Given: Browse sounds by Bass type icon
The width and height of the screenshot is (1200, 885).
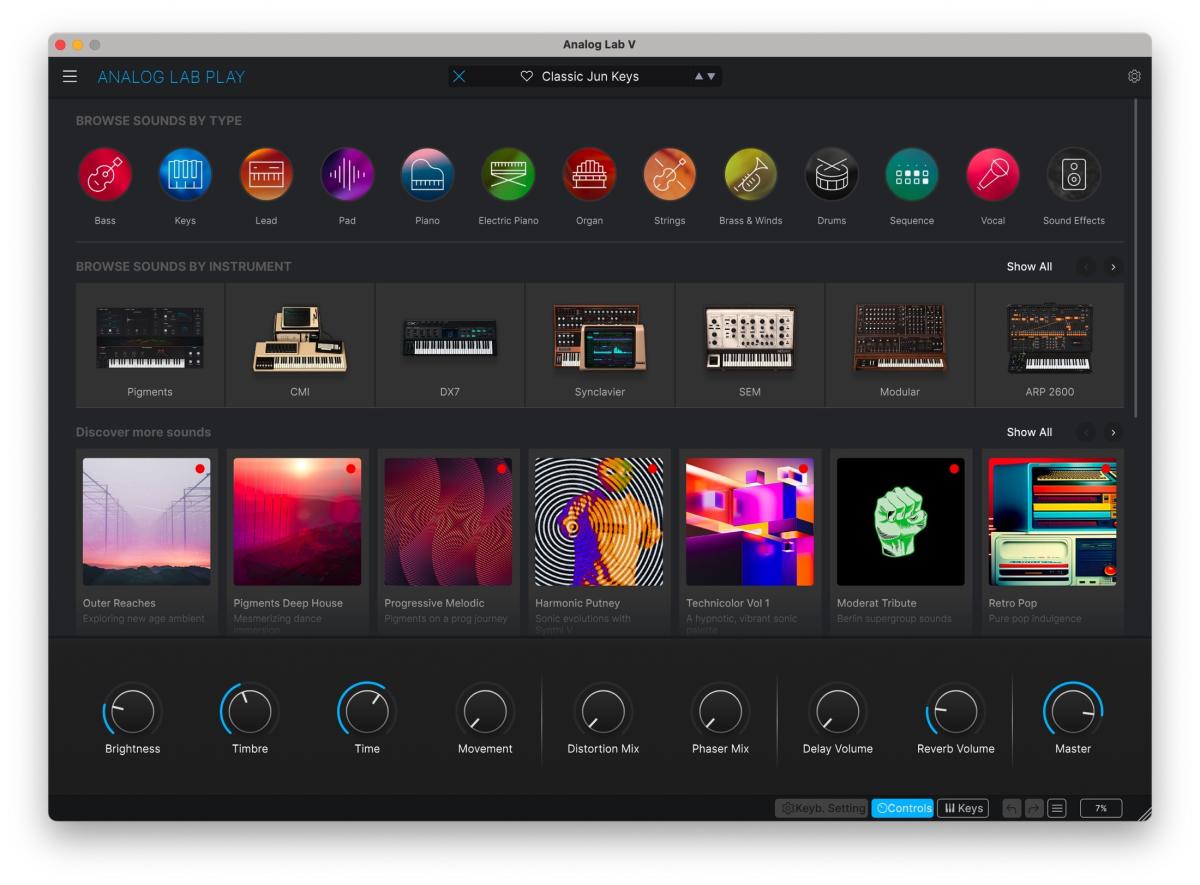Looking at the screenshot, I should tap(105, 175).
